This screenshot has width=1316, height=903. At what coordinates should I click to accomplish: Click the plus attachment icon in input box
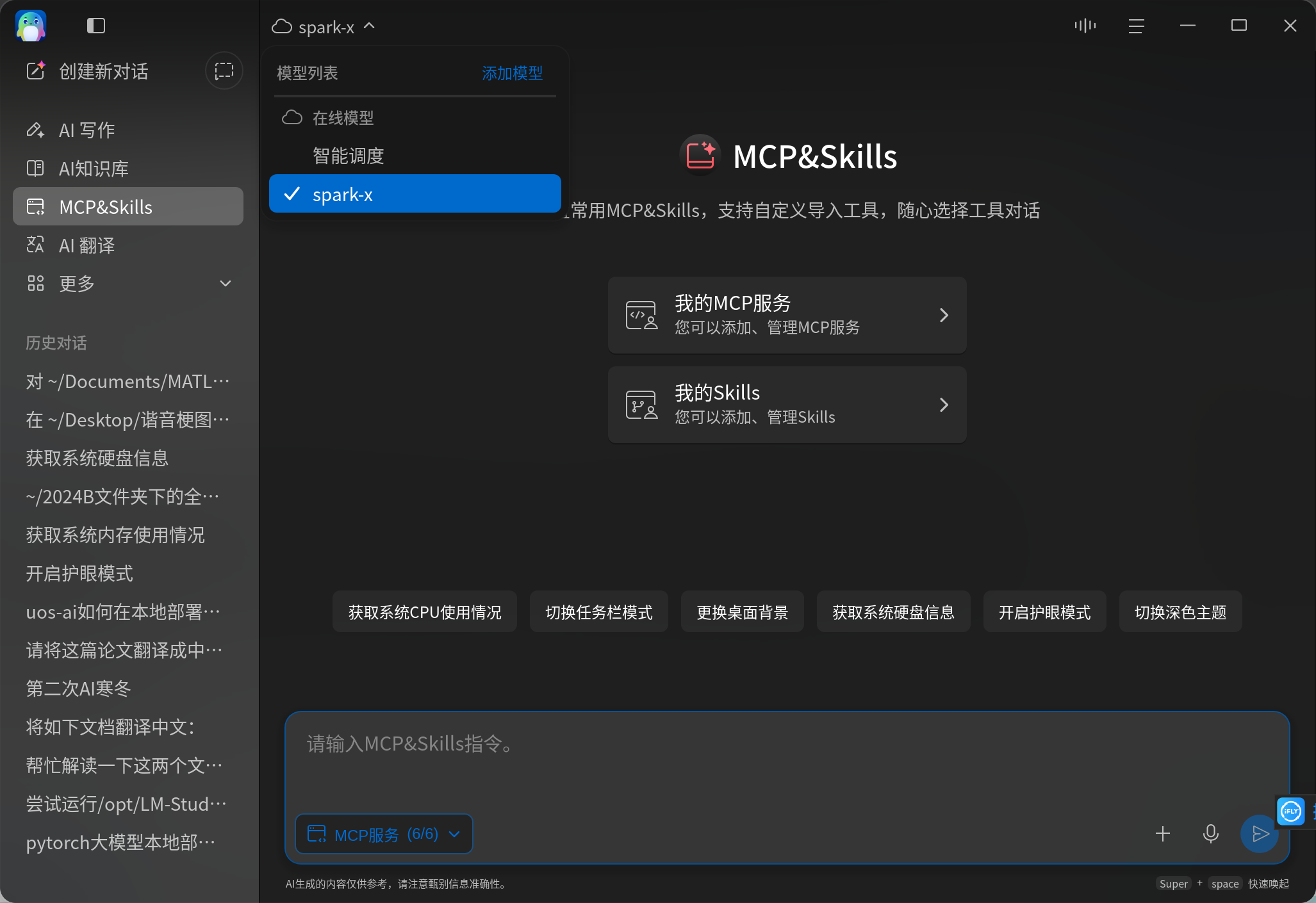pyautogui.click(x=1162, y=833)
